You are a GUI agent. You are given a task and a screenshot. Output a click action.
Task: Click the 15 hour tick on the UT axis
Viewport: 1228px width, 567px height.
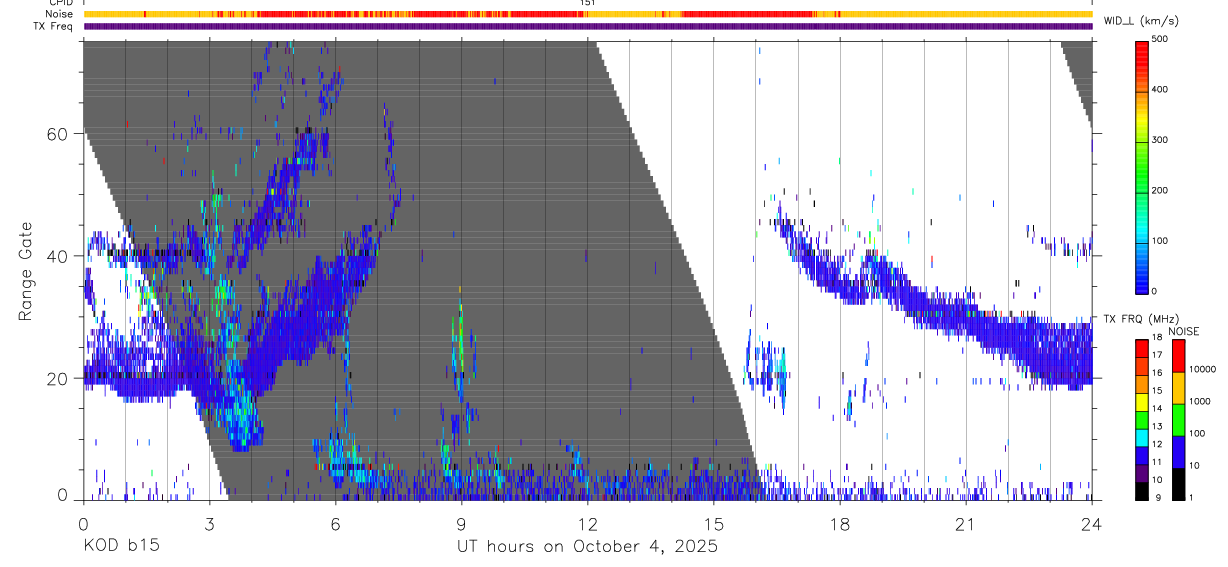(713, 522)
